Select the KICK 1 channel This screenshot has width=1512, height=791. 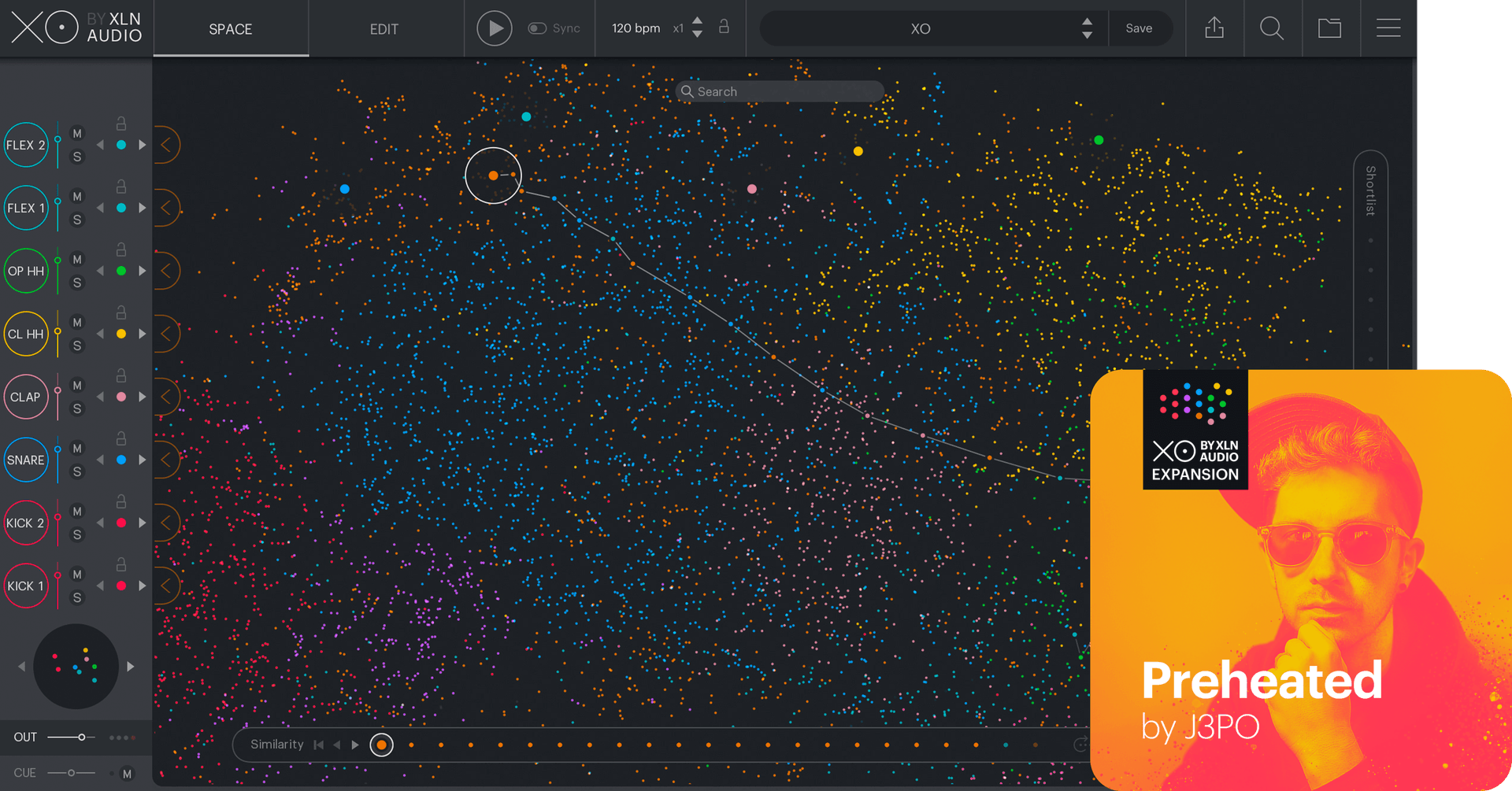[x=26, y=586]
